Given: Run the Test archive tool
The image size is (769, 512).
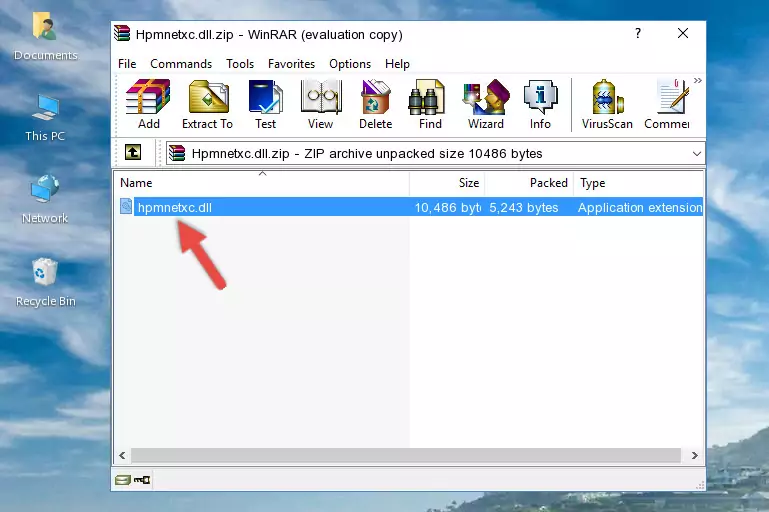Looking at the screenshot, I should click(x=265, y=104).
